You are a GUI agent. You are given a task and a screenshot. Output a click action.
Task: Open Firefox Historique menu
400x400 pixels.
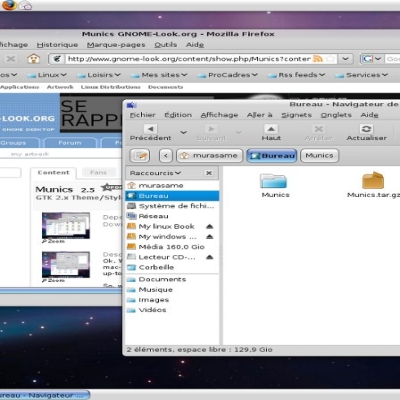point(57,45)
